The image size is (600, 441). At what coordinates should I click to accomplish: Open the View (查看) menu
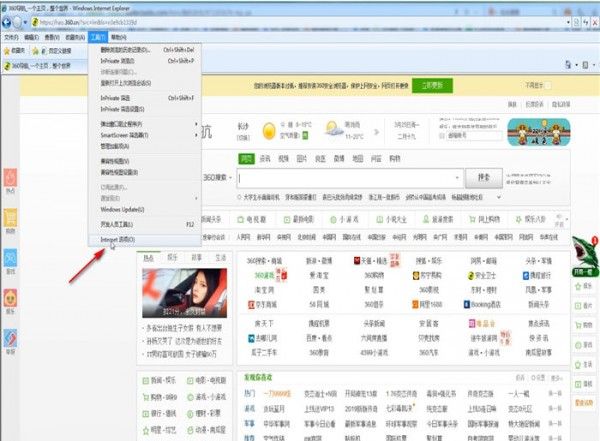point(52,37)
